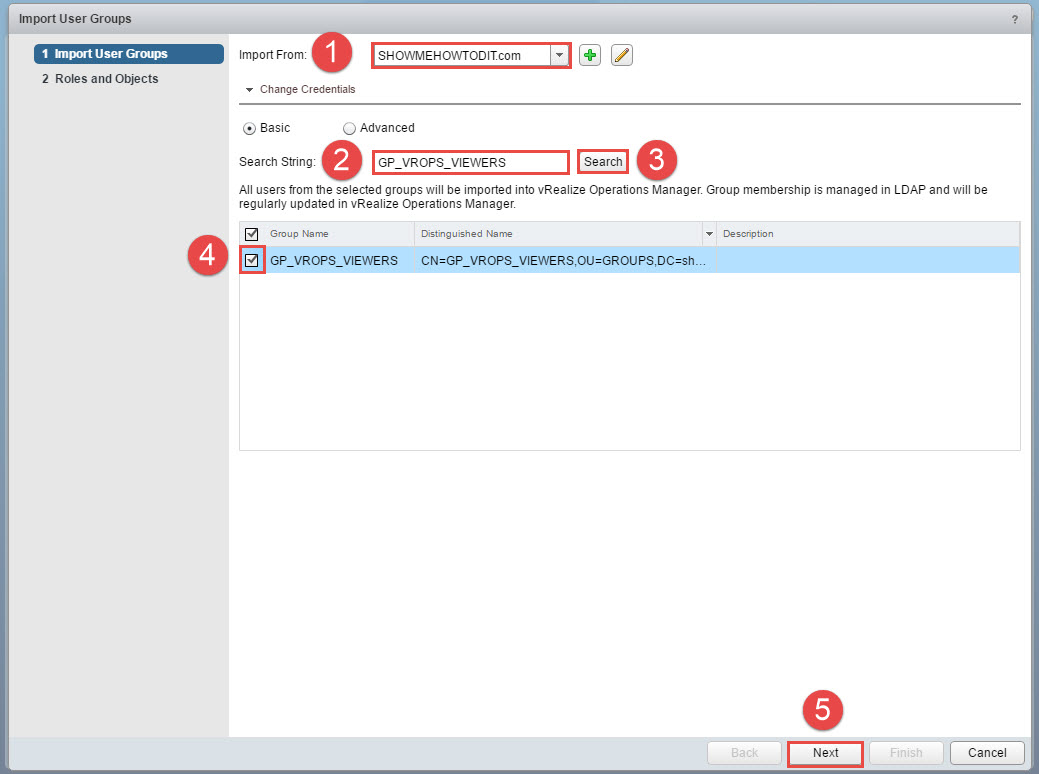Viewport: 1039px width, 774px height.
Task: Select the Advanced radio button
Action: coord(349,128)
